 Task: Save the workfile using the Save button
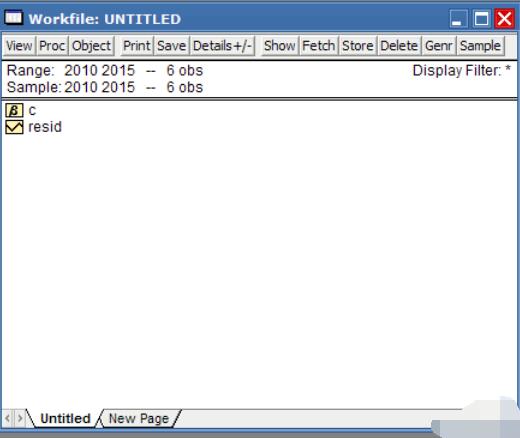pyautogui.click(x=171, y=46)
